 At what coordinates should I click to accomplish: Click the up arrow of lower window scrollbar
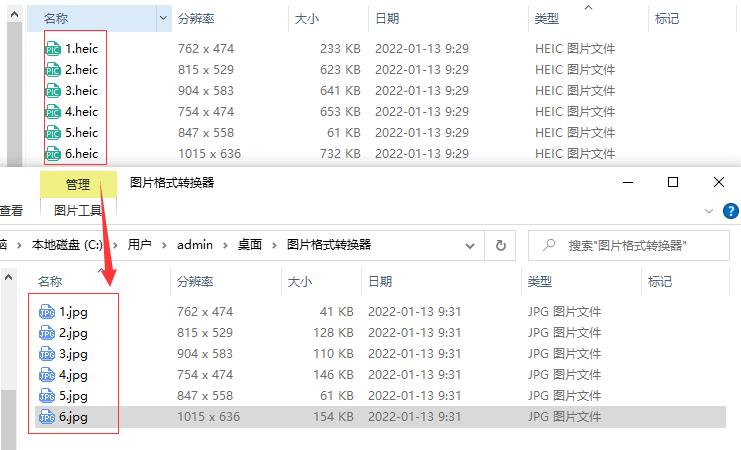[x=8, y=277]
